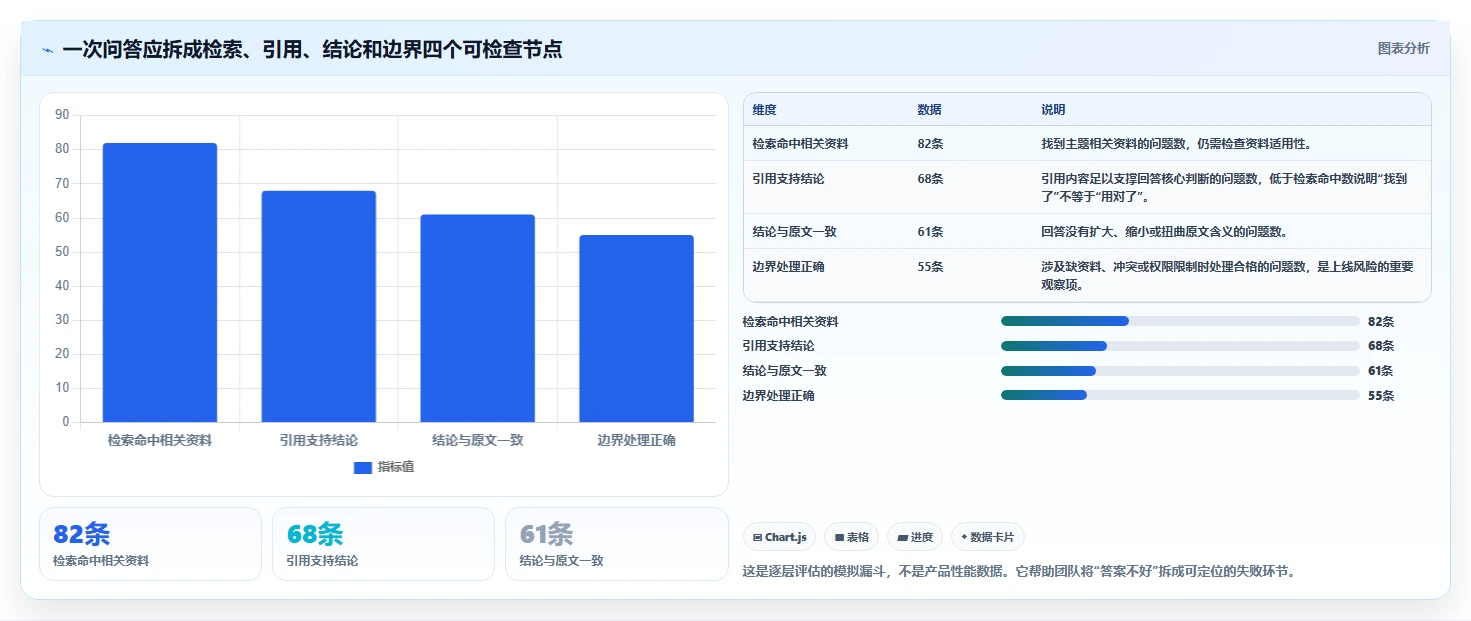Click the 表格 chip

click(852, 537)
